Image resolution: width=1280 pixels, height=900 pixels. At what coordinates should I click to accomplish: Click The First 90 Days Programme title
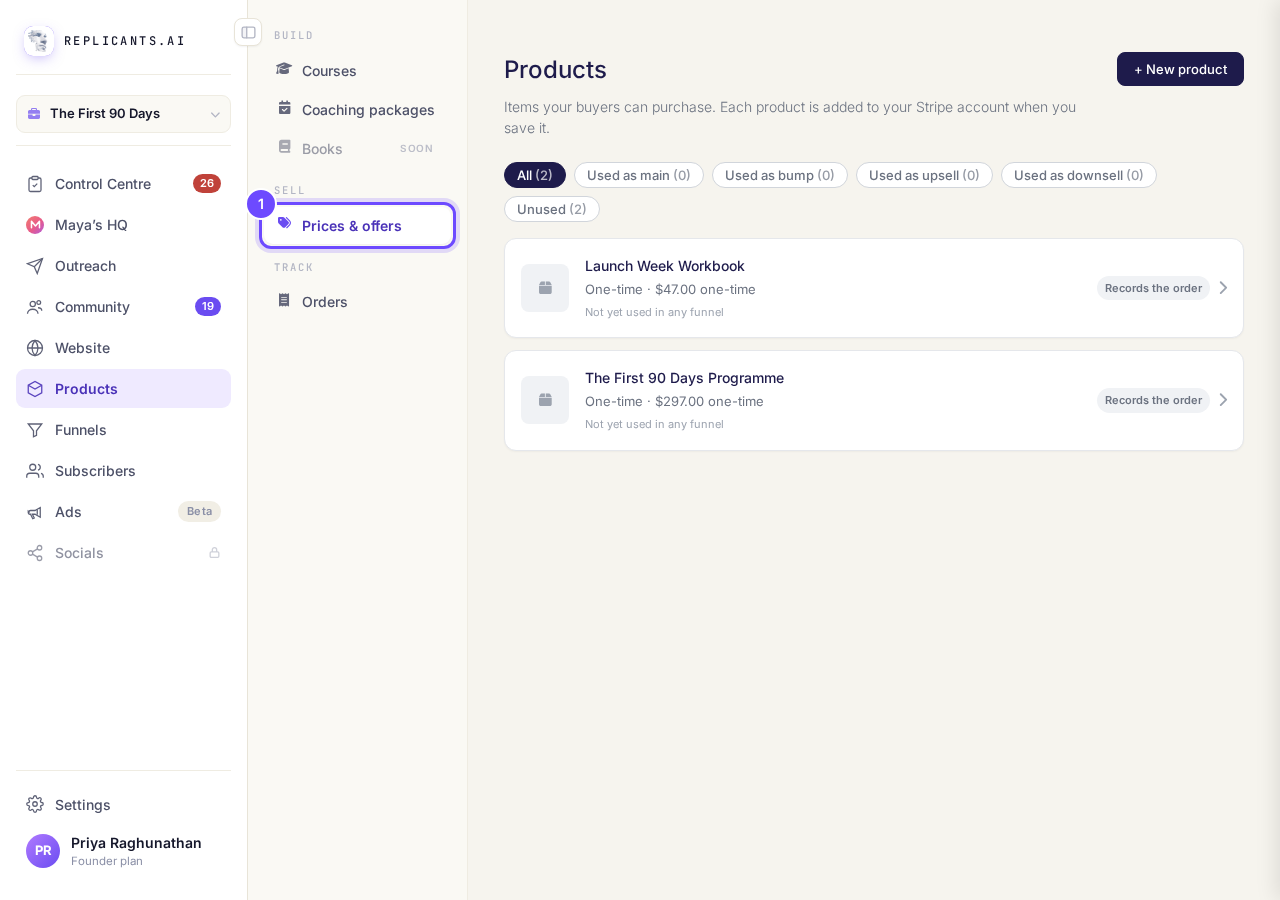[684, 378]
